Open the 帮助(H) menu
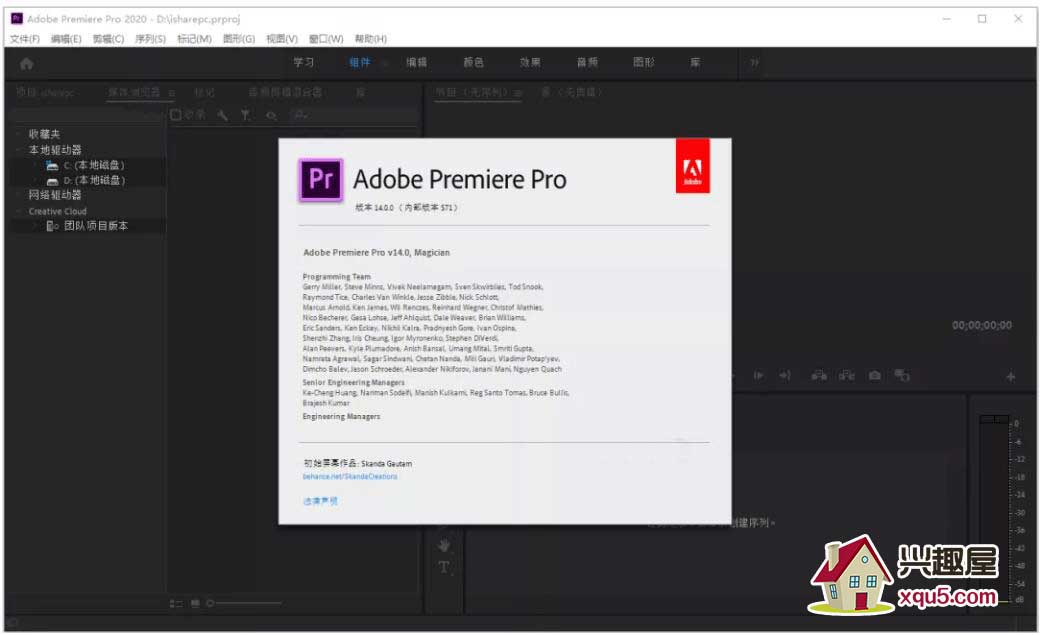1041x635 pixels. click(370, 39)
